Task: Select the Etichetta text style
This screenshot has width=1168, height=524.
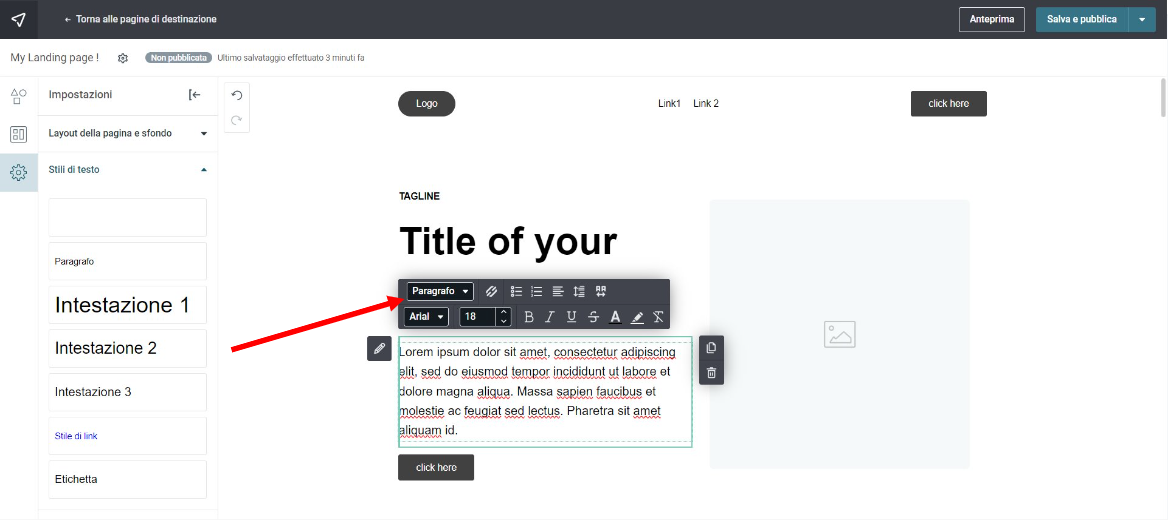Action: coord(127,479)
